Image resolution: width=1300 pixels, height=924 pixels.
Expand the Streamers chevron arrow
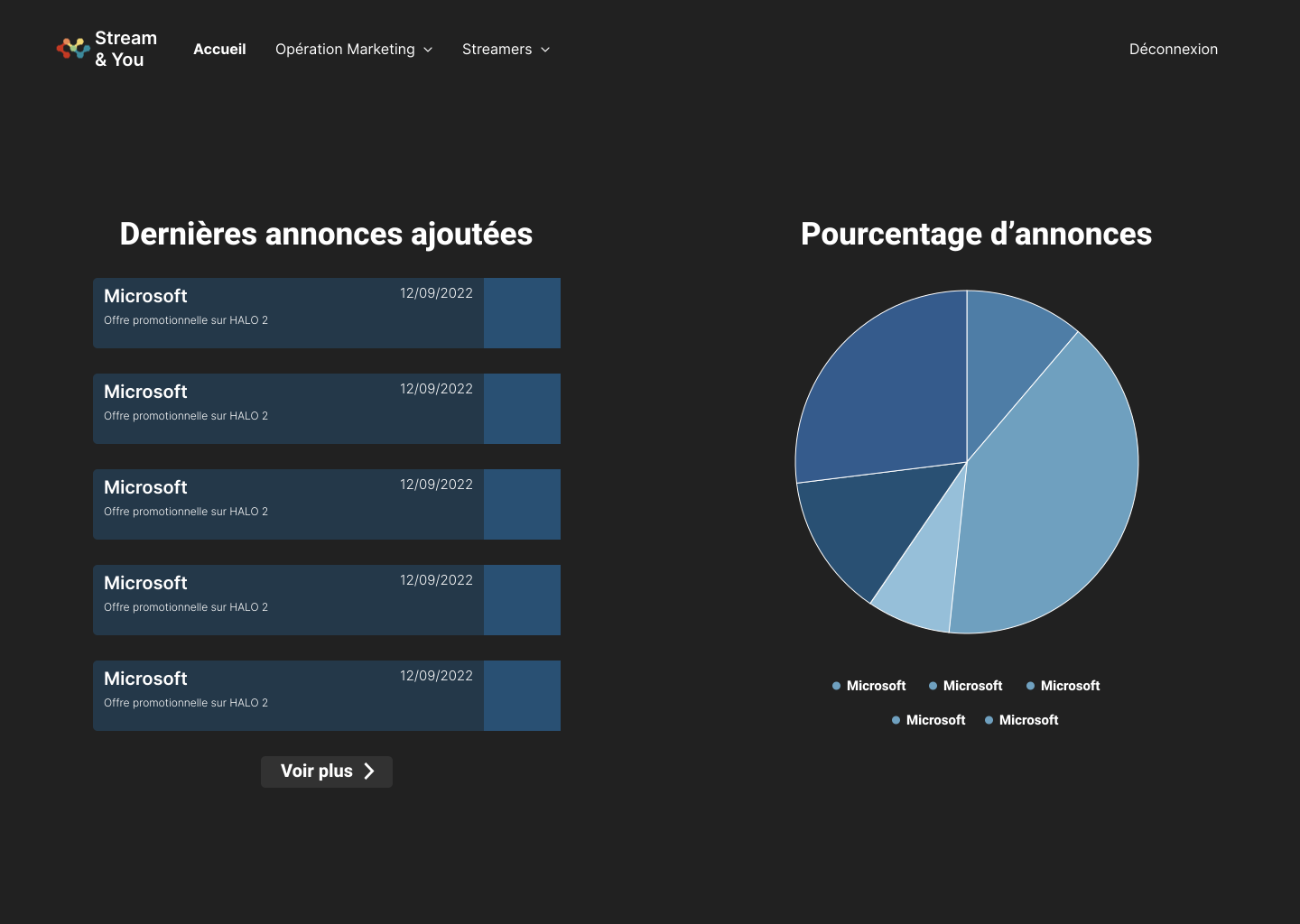click(545, 50)
